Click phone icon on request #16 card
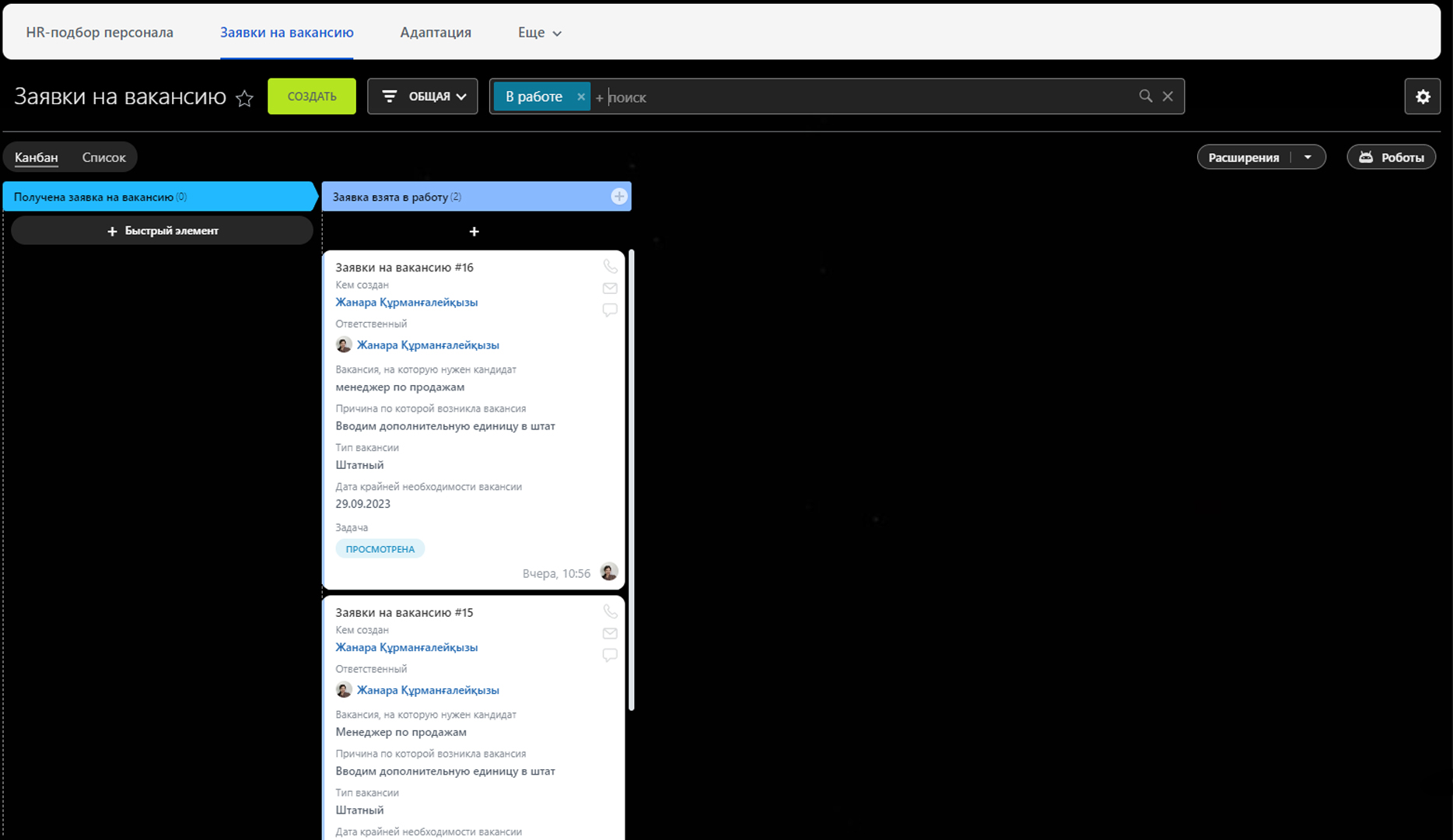 coord(610,267)
